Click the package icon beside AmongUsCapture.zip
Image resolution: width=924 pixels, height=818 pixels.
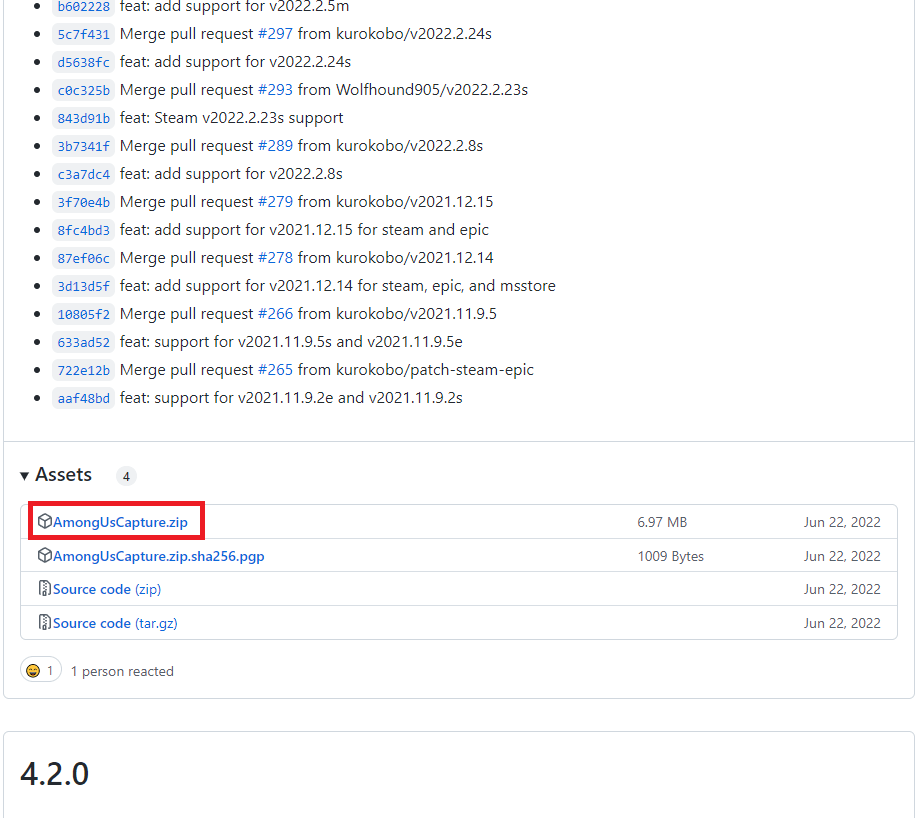click(x=45, y=522)
